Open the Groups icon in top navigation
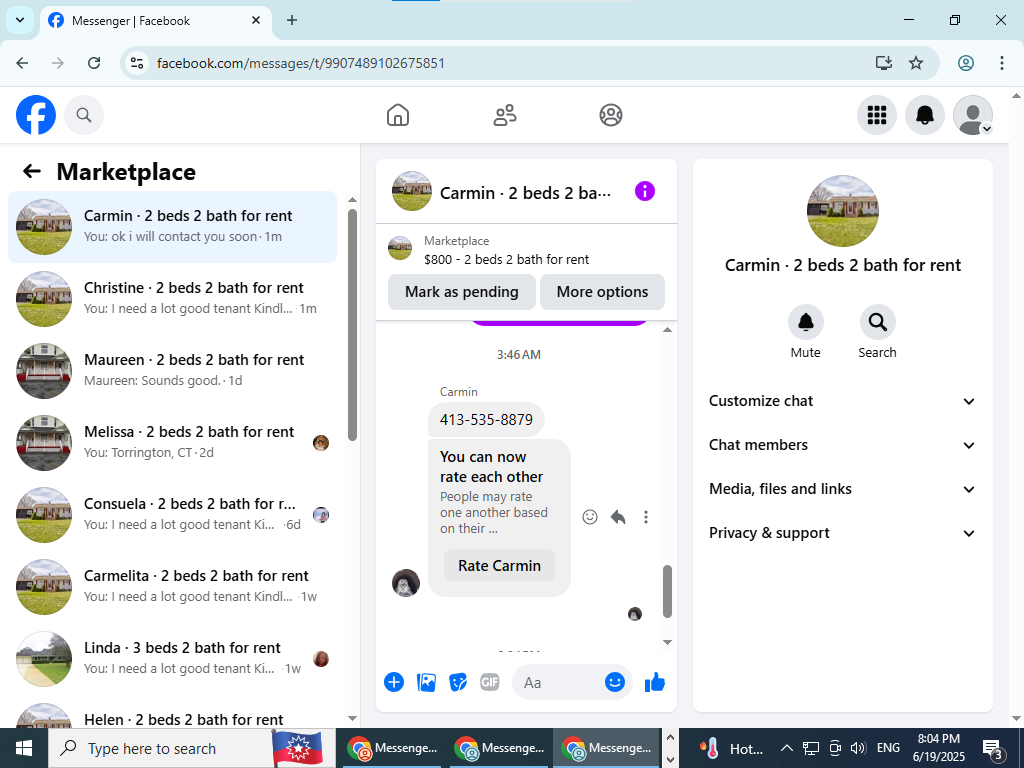 tap(611, 115)
